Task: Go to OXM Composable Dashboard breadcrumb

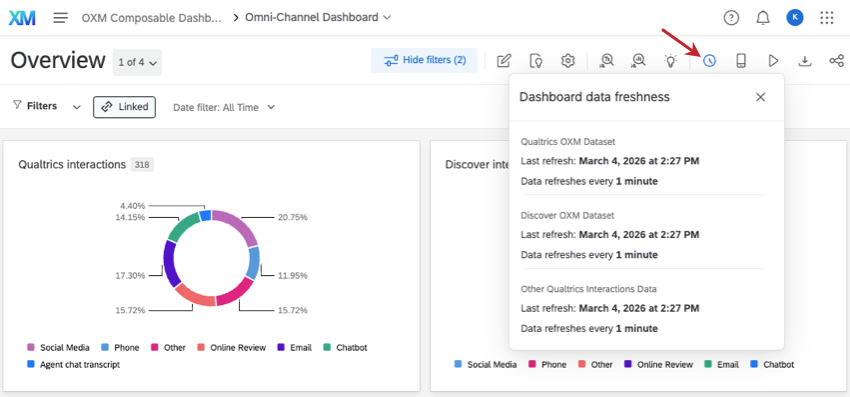Action: pyautogui.click(x=152, y=17)
